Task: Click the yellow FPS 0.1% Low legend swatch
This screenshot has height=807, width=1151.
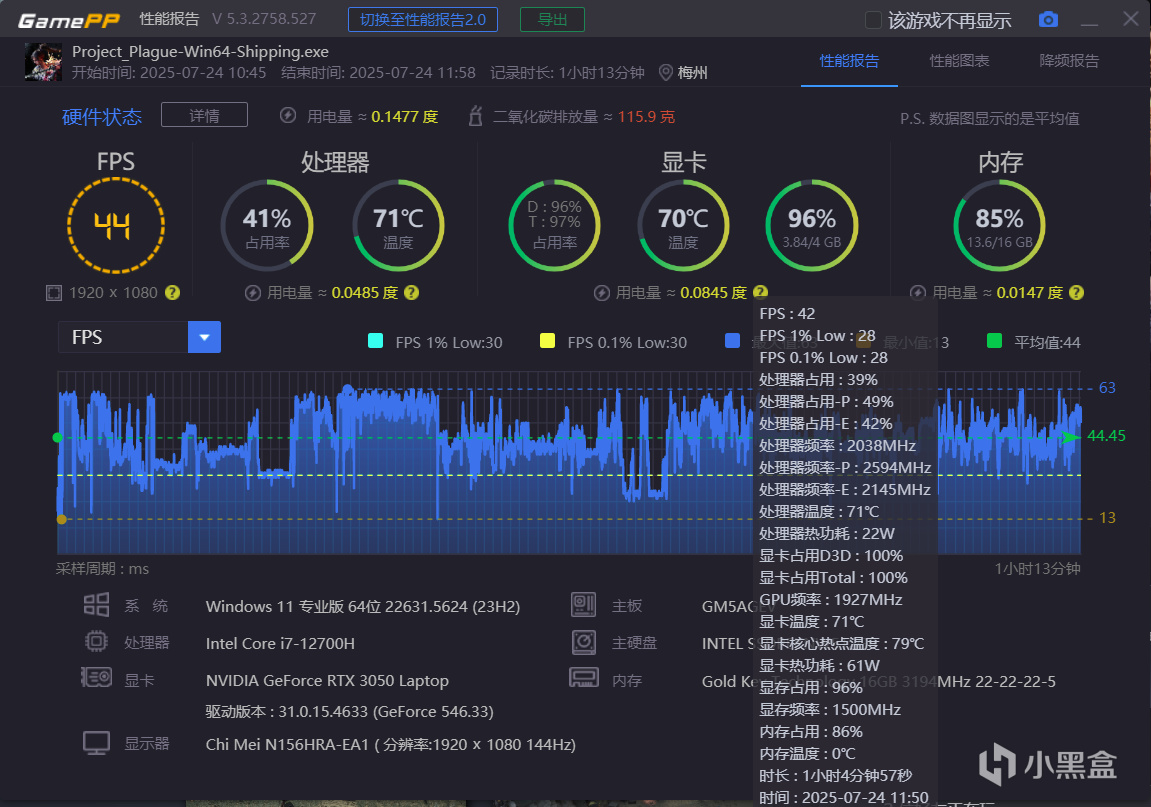Action: (x=547, y=341)
